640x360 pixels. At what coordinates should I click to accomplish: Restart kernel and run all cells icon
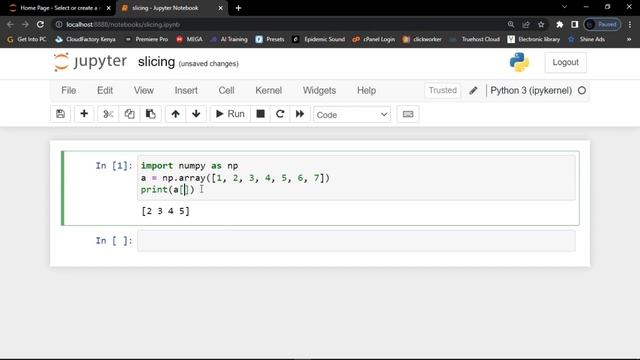tap(300, 114)
